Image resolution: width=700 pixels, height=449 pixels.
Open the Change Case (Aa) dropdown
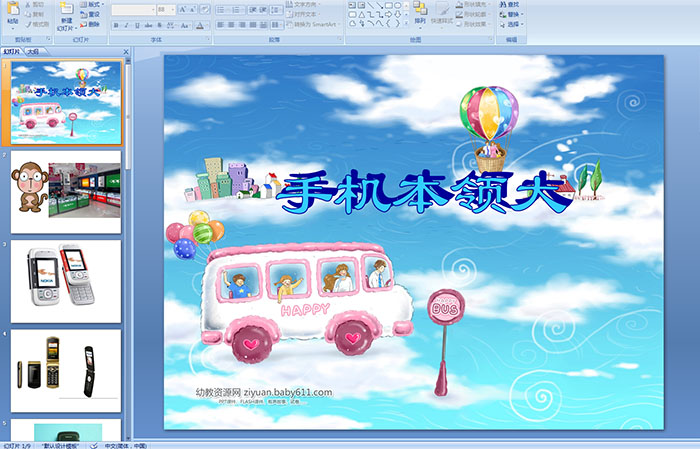coord(185,25)
